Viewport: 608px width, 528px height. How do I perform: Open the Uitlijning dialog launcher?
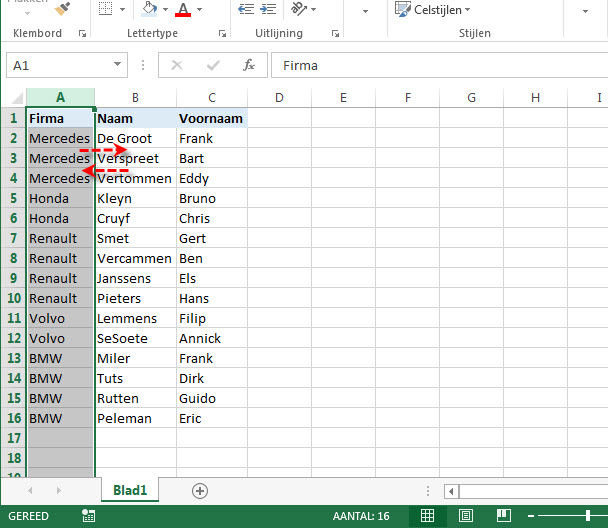(335, 34)
